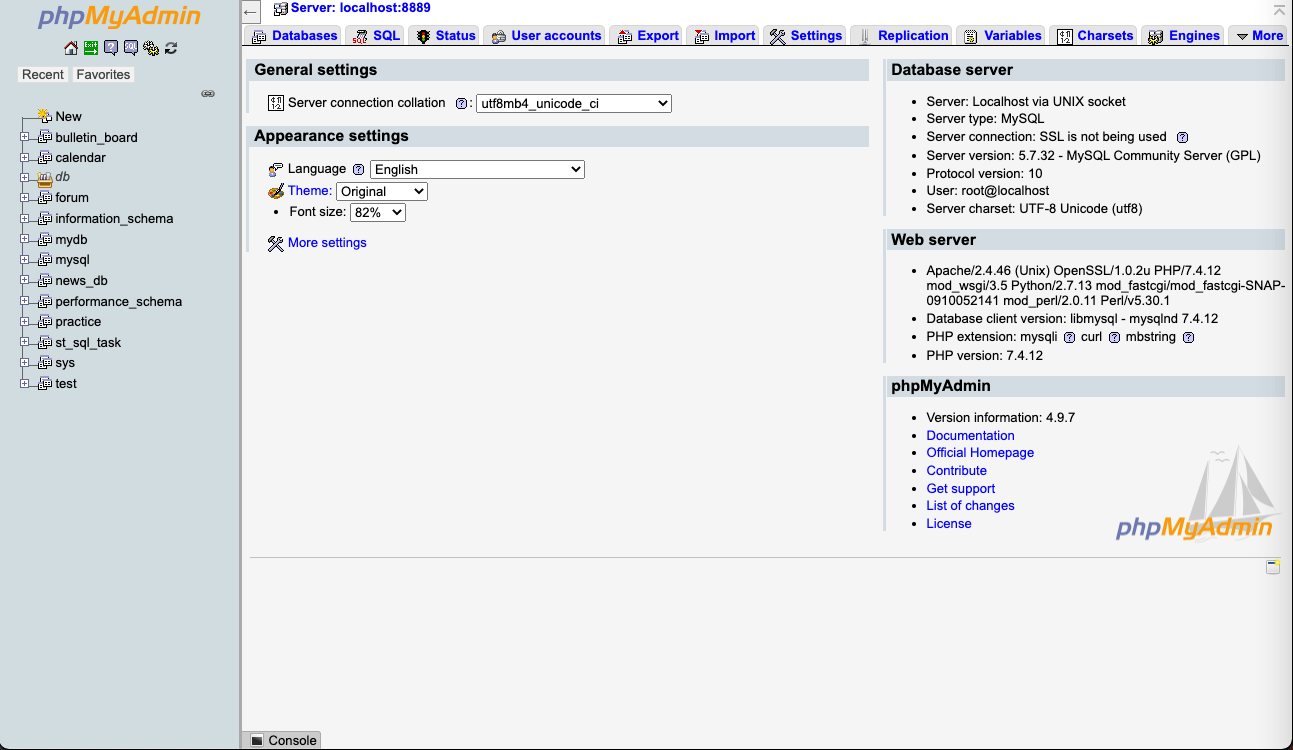1293x750 pixels.
Task: Open the Console panel at the bottom
Action: (281, 740)
